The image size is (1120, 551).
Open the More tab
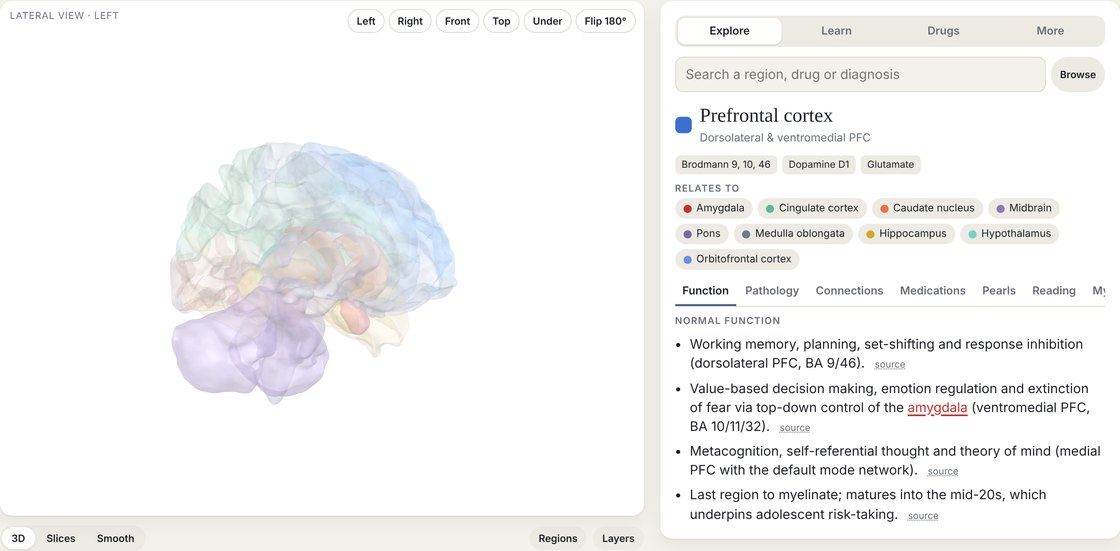tap(1050, 31)
